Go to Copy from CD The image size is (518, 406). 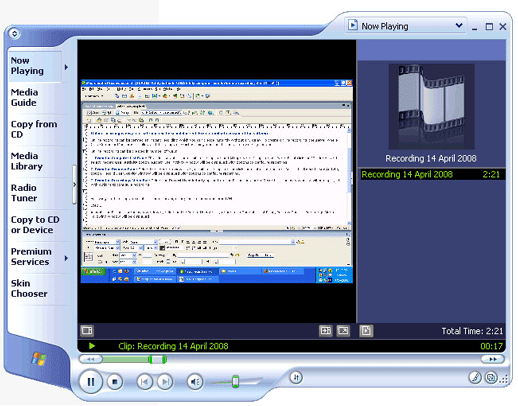pyautogui.click(x=34, y=129)
